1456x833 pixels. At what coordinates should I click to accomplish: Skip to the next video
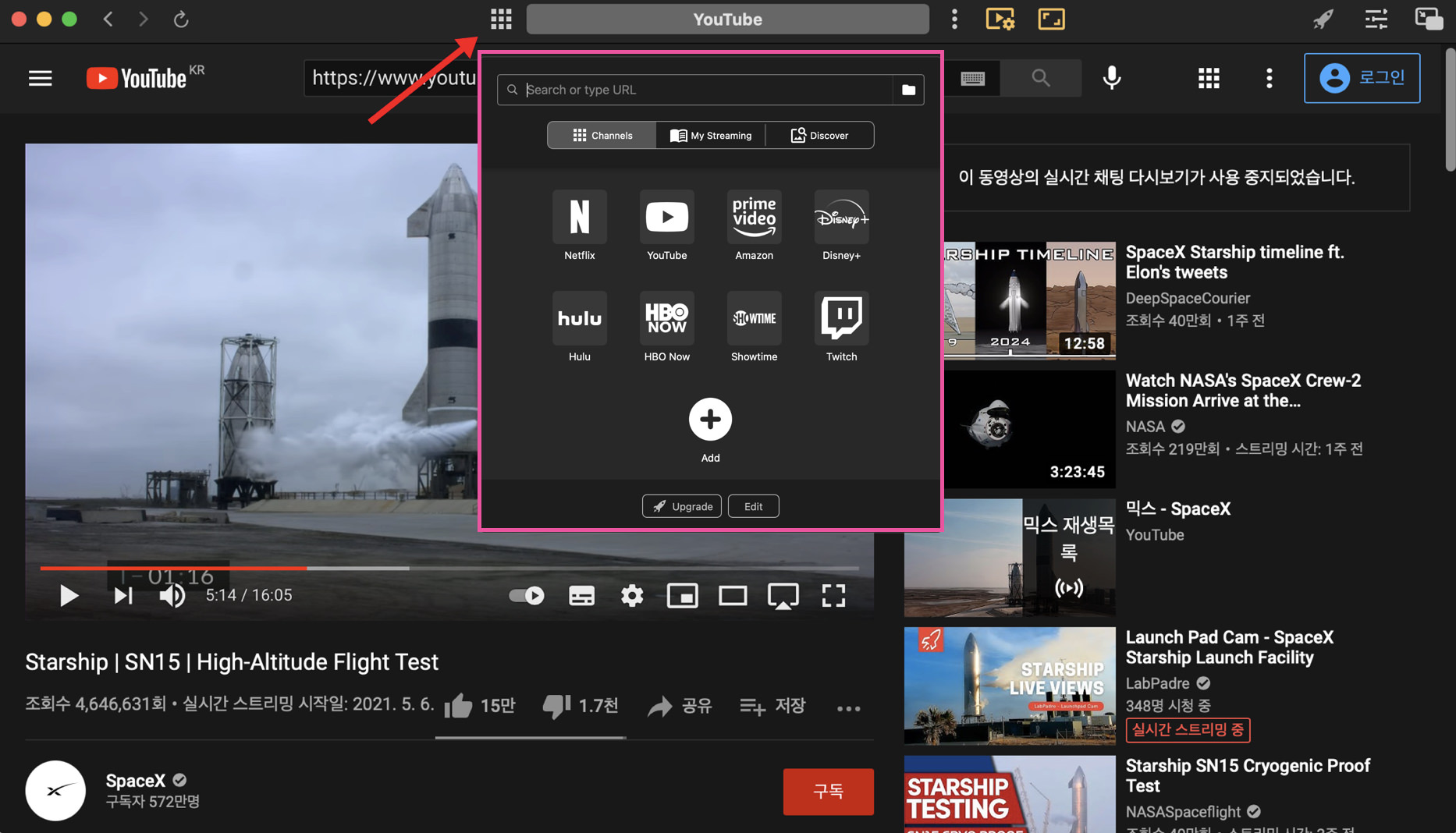tap(123, 596)
